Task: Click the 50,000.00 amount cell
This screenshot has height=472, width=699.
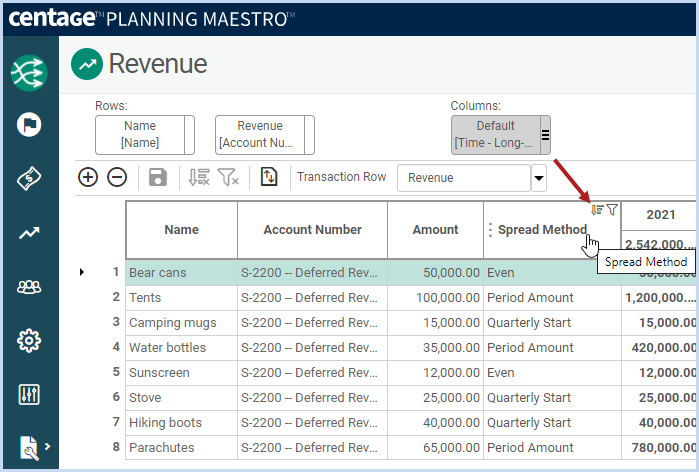Action: pyautogui.click(x=435, y=273)
